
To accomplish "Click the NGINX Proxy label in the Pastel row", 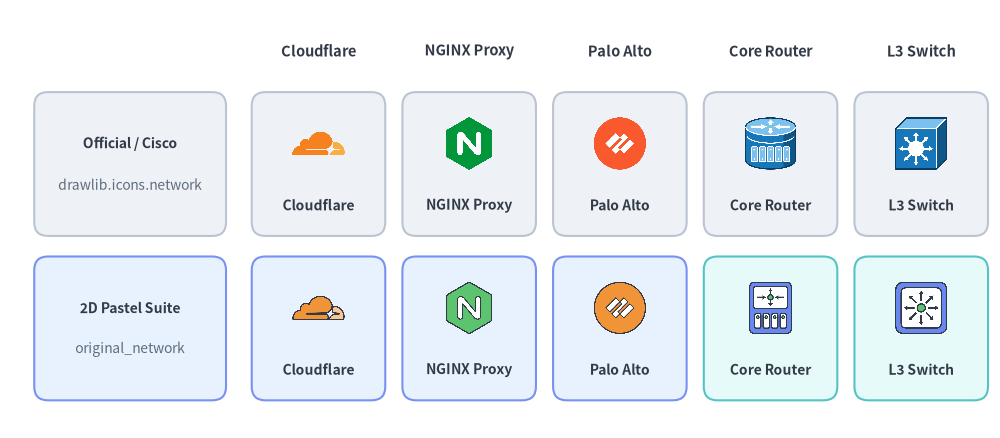I will click(x=469, y=369).
